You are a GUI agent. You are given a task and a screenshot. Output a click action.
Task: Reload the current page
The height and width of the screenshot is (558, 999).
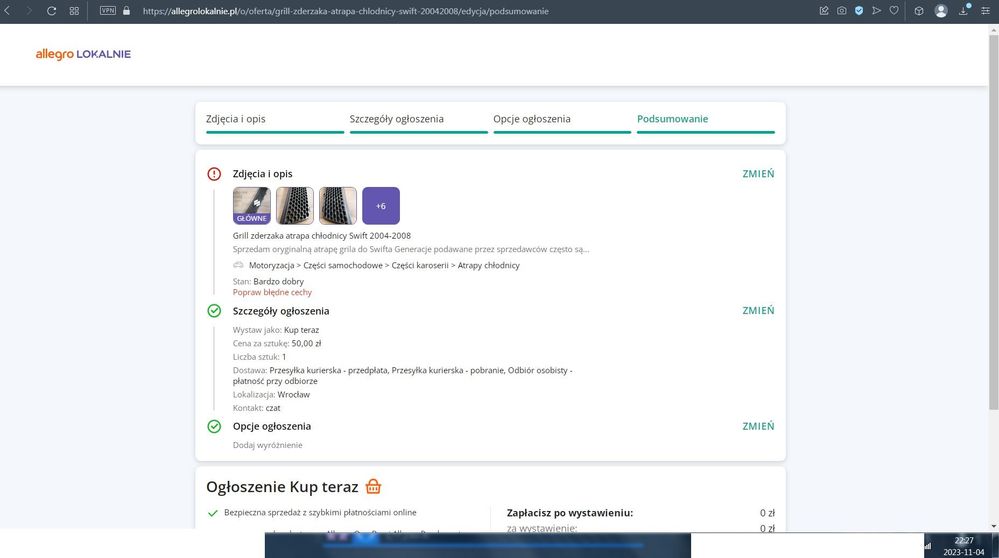[52, 11]
